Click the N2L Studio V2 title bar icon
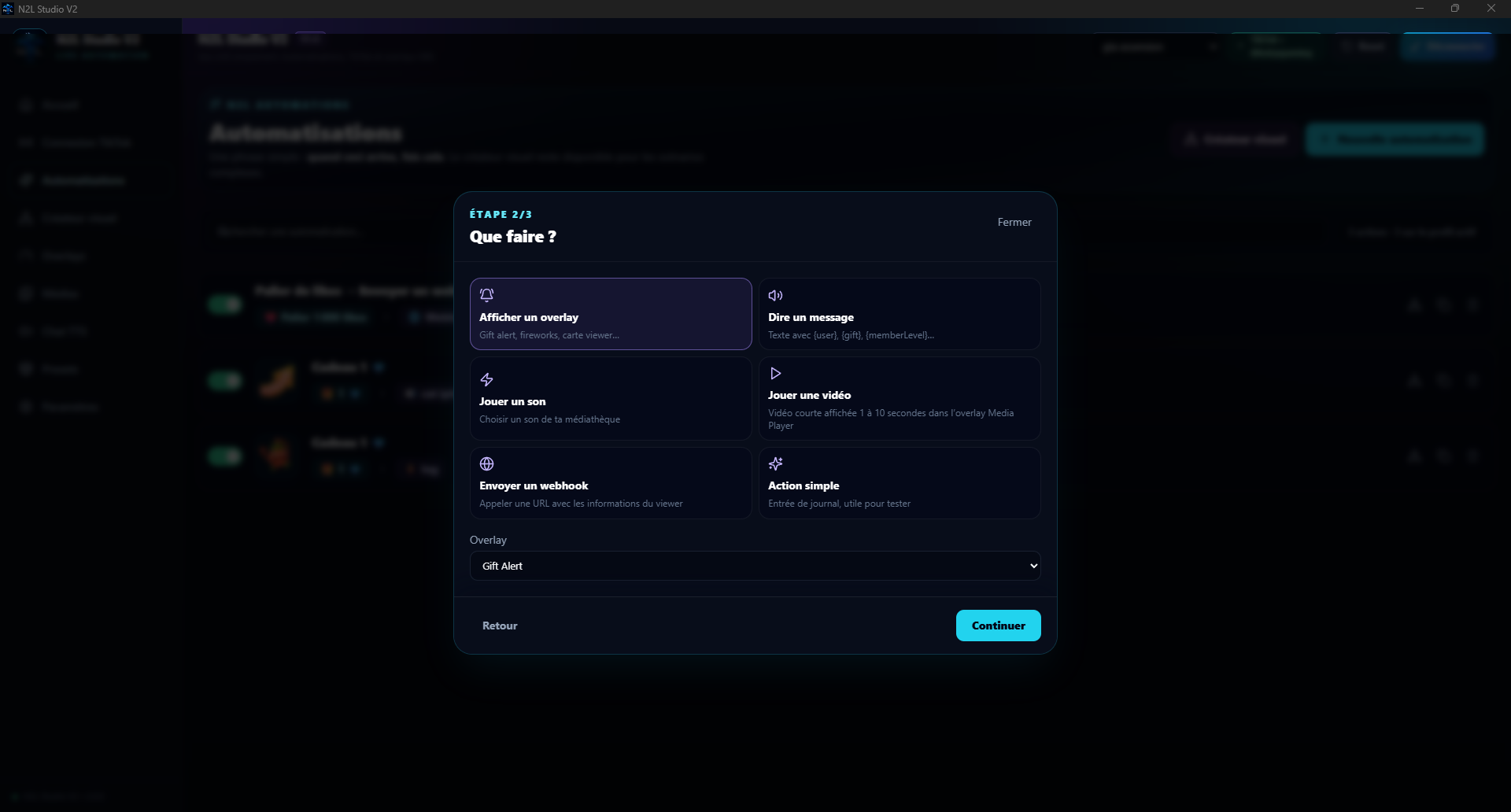 pos(8,9)
